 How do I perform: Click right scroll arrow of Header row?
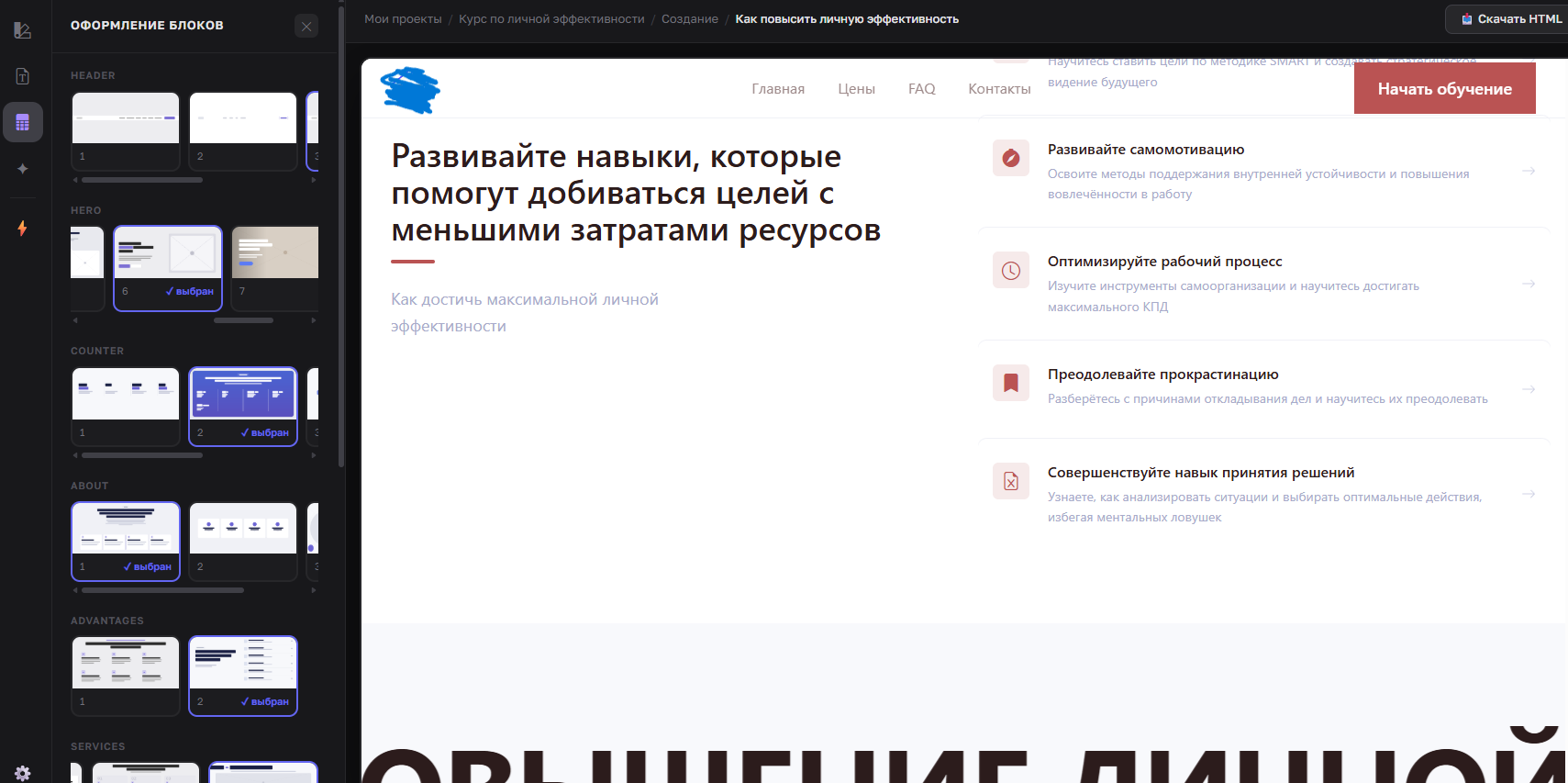click(314, 180)
